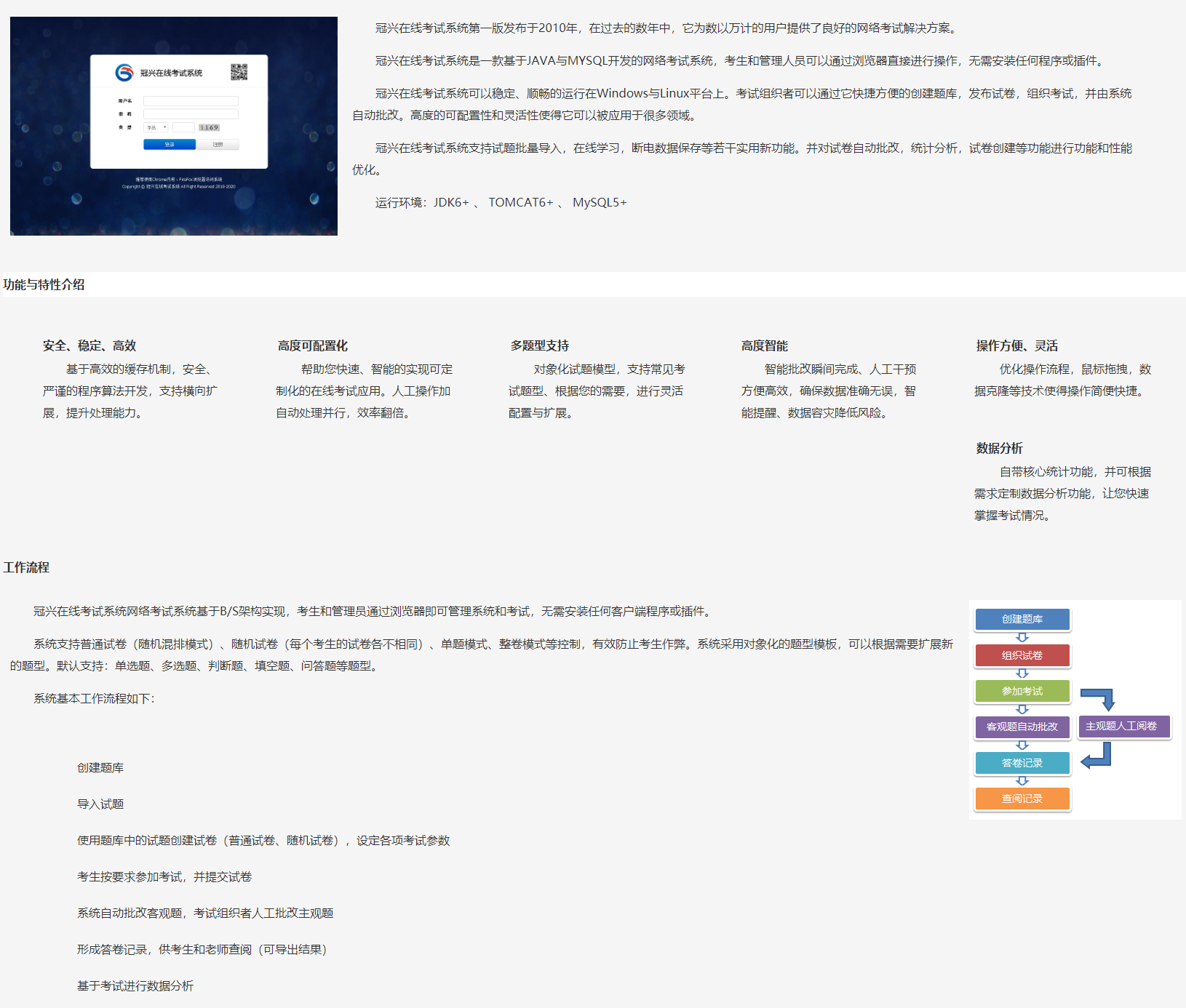Click the 用户名 username input field

pyautogui.click(x=191, y=101)
